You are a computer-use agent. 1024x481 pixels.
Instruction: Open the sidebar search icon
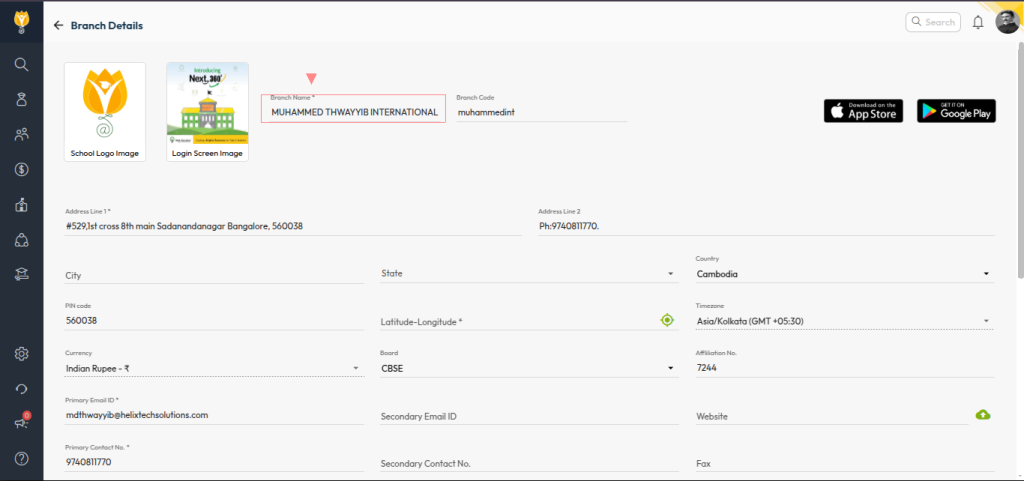point(21,64)
